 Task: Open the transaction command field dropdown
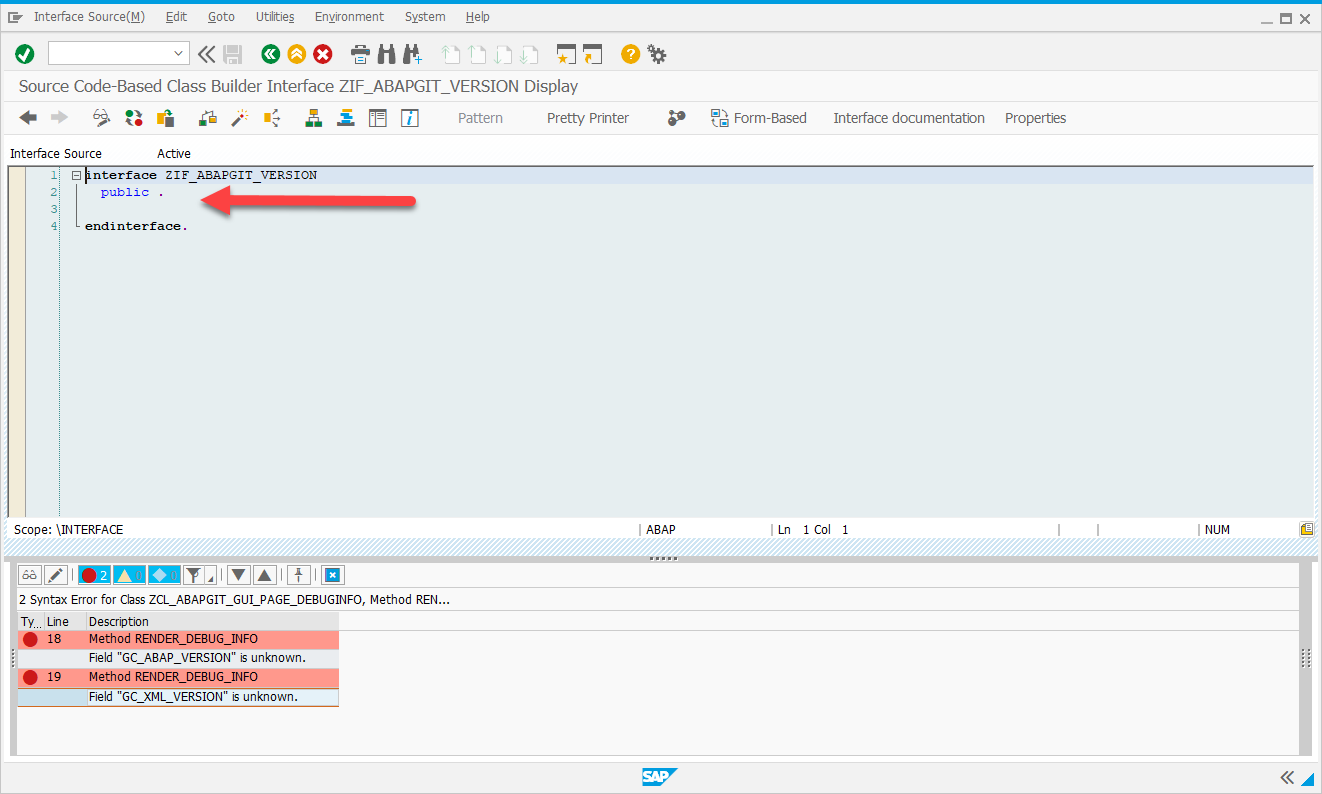point(179,54)
